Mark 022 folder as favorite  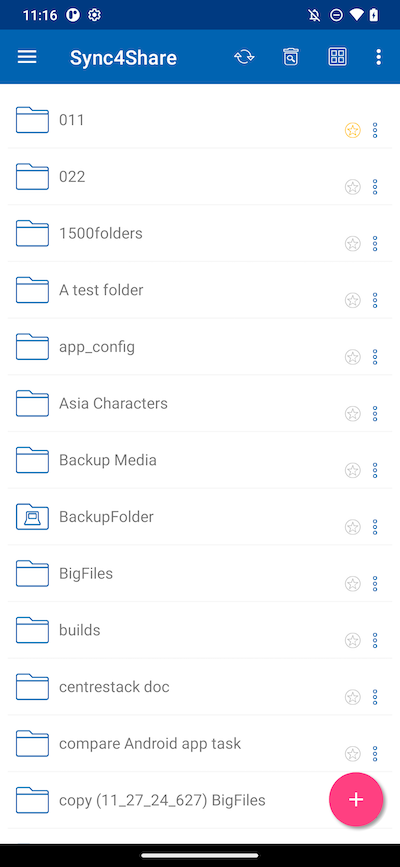pyautogui.click(x=352, y=187)
